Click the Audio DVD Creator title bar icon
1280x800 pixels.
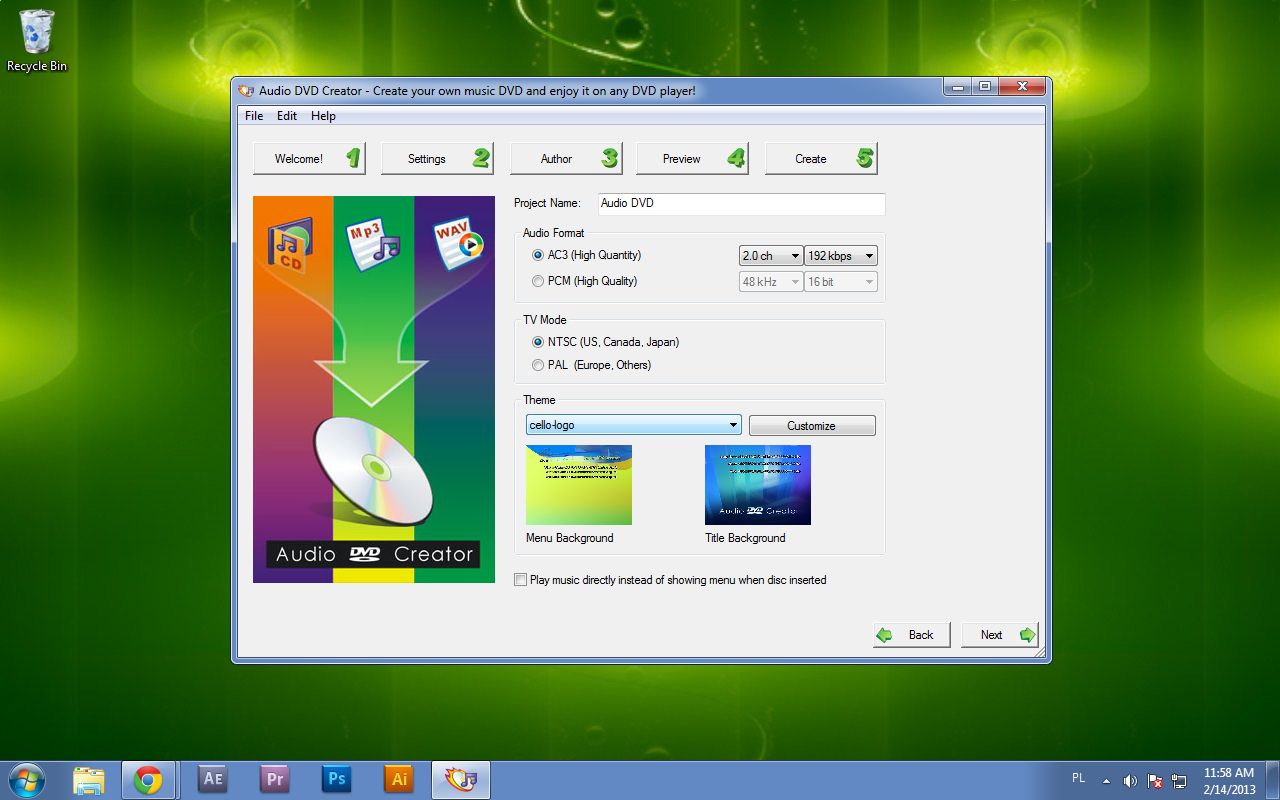(246, 90)
